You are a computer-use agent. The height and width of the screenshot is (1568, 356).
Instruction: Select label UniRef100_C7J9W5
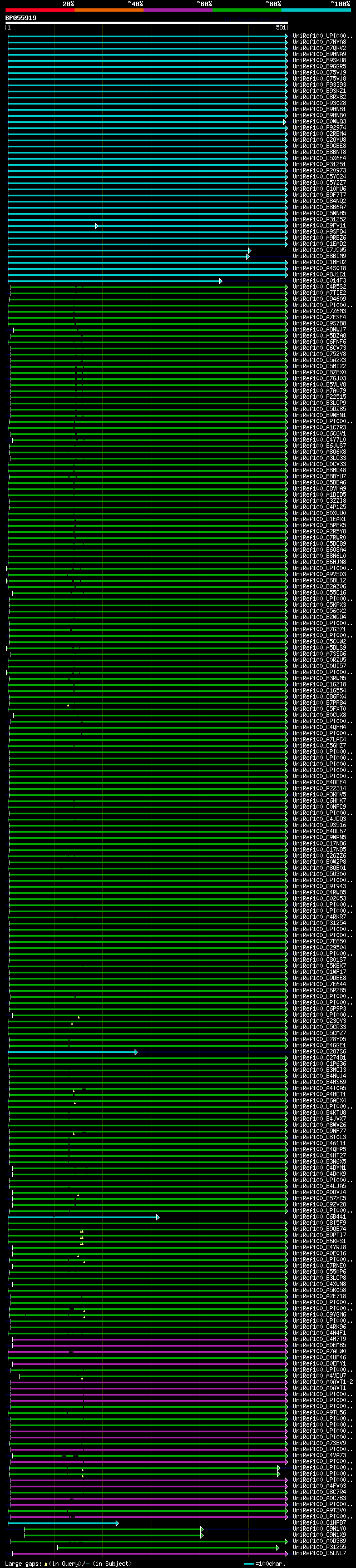(319, 250)
